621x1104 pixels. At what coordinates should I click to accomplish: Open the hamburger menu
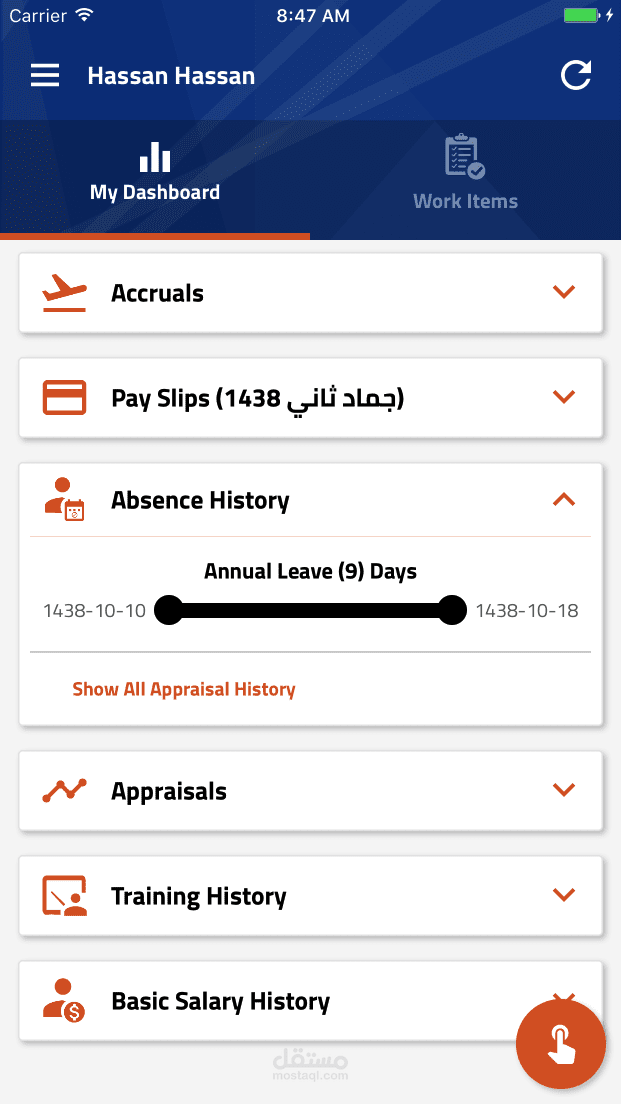(x=45, y=76)
